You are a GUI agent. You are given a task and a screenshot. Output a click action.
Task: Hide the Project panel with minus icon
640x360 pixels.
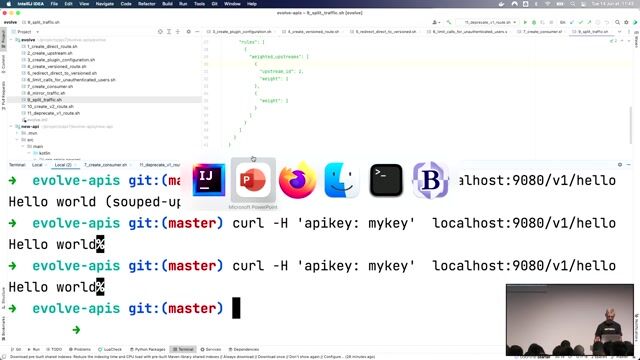(197, 31)
